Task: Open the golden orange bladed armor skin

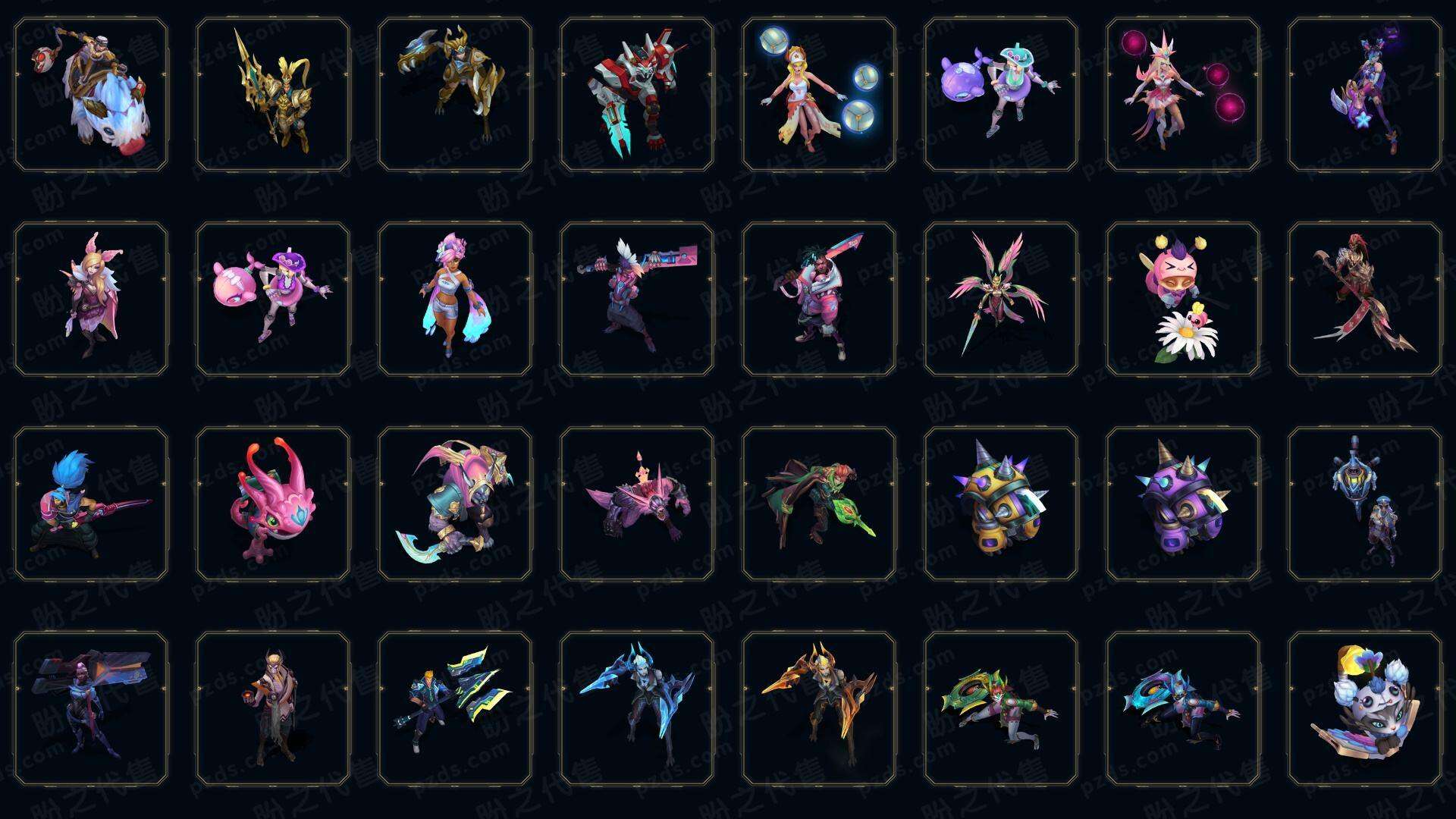Action: pyautogui.click(x=819, y=709)
